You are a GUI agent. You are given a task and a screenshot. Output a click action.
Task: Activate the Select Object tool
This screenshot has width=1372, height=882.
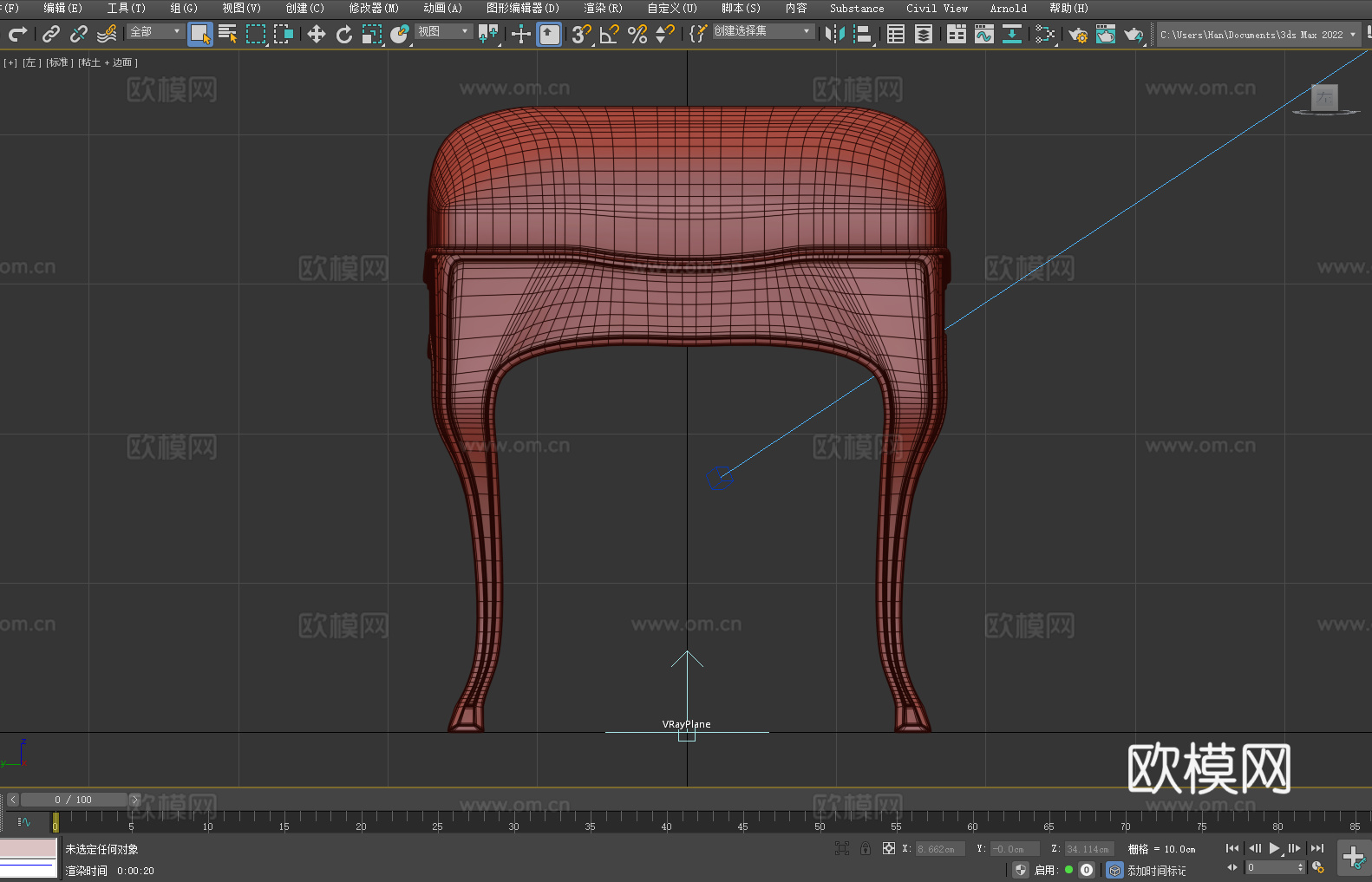click(200, 34)
